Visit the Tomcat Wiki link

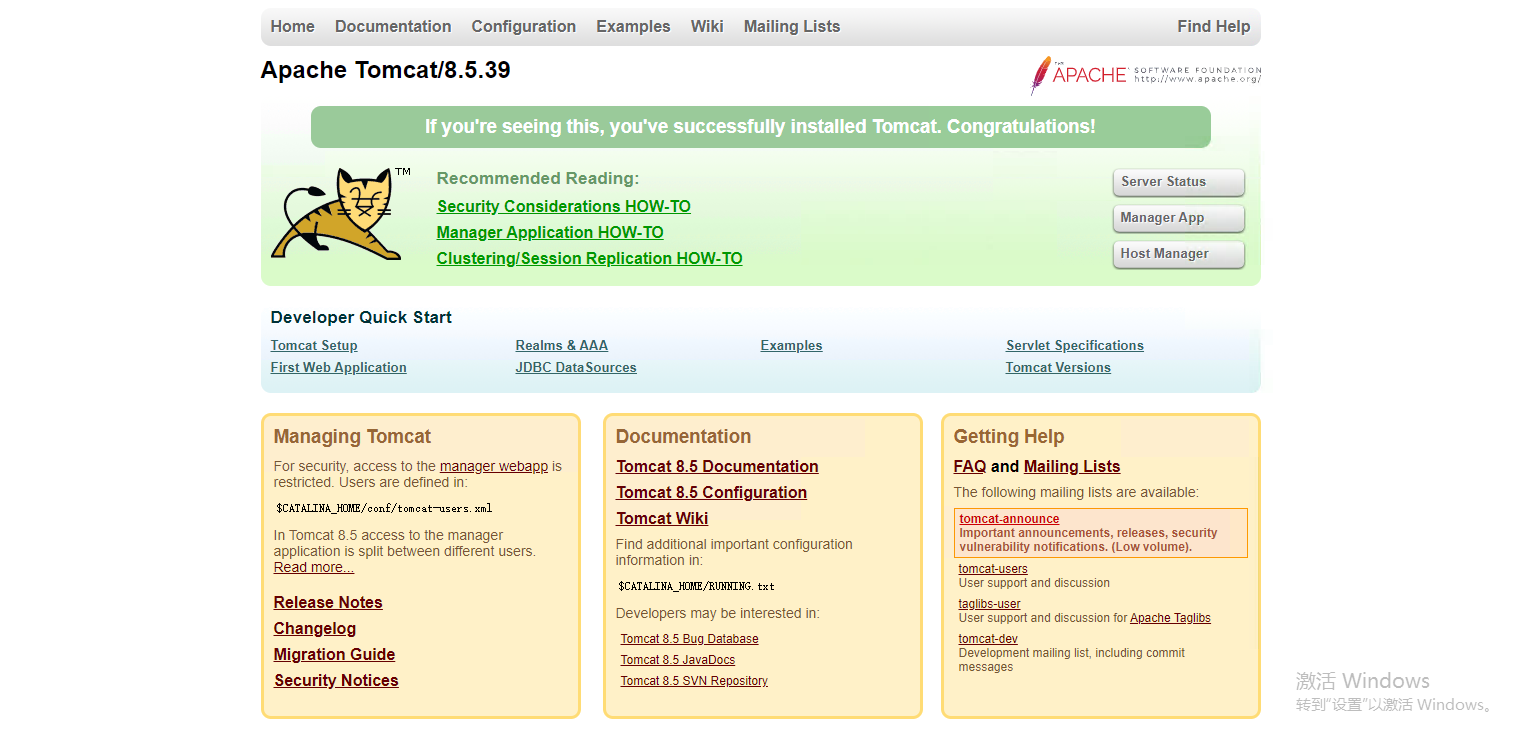pos(662,519)
